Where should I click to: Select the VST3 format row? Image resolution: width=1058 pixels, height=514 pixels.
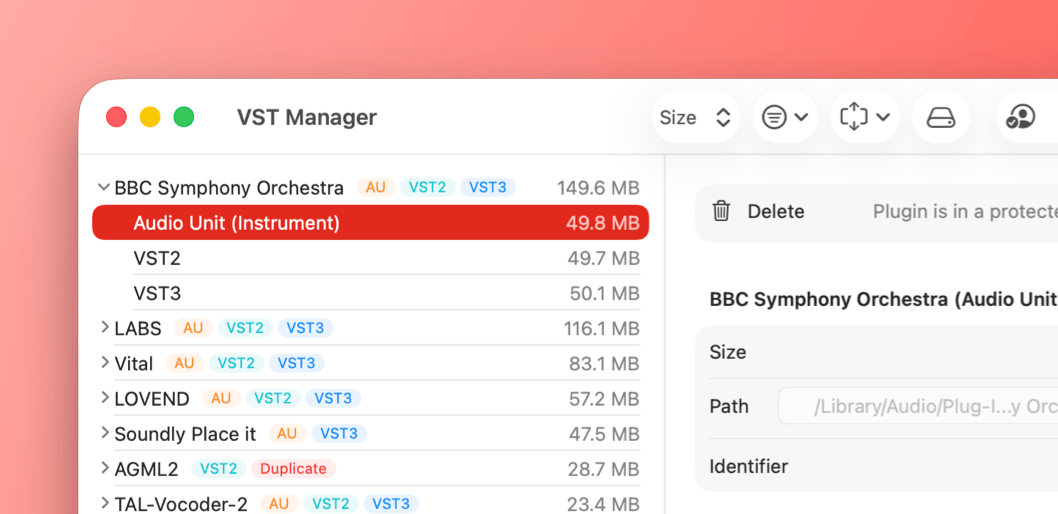370,293
